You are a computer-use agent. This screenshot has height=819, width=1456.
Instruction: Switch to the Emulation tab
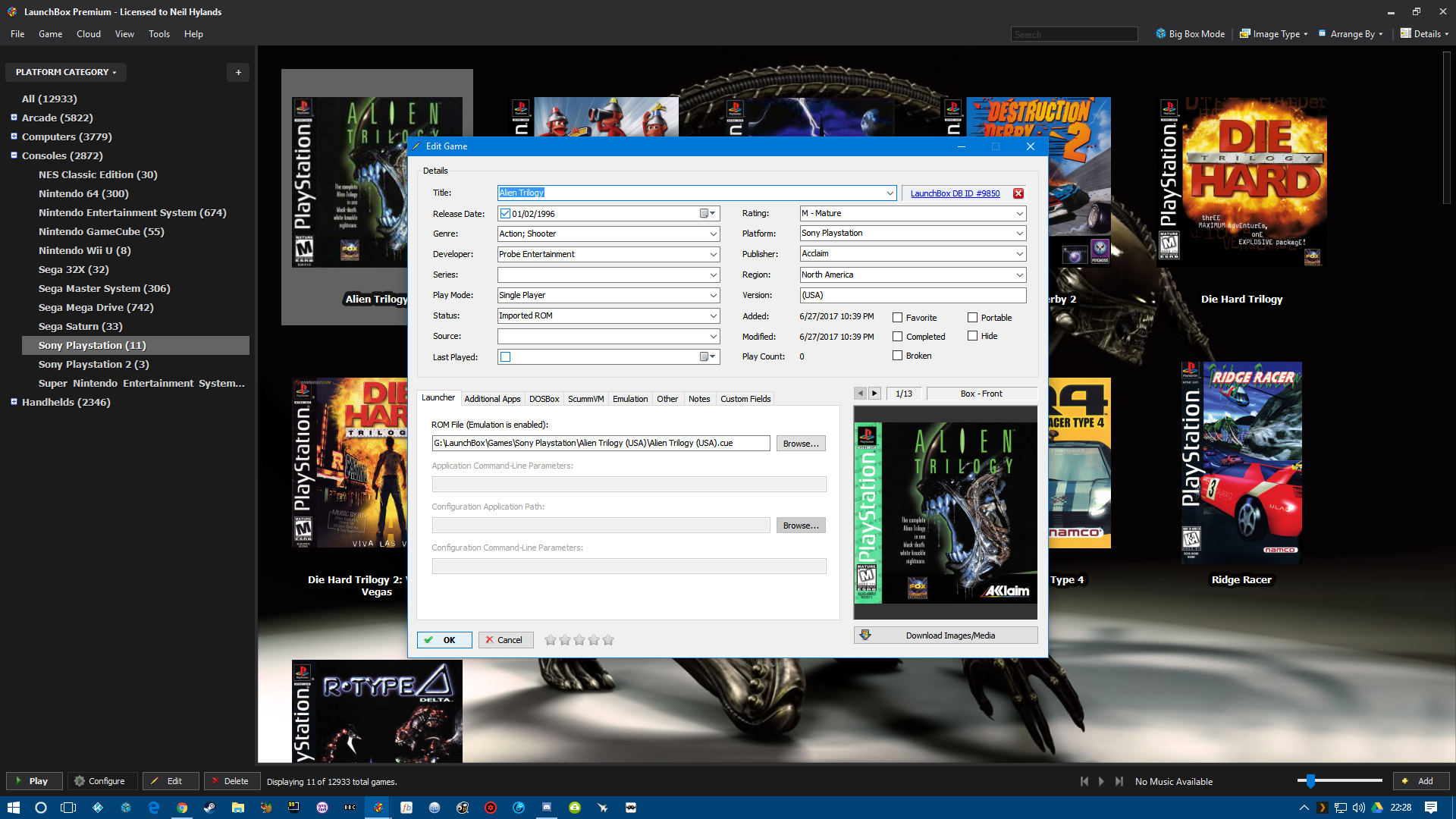[x=630, y=399]
